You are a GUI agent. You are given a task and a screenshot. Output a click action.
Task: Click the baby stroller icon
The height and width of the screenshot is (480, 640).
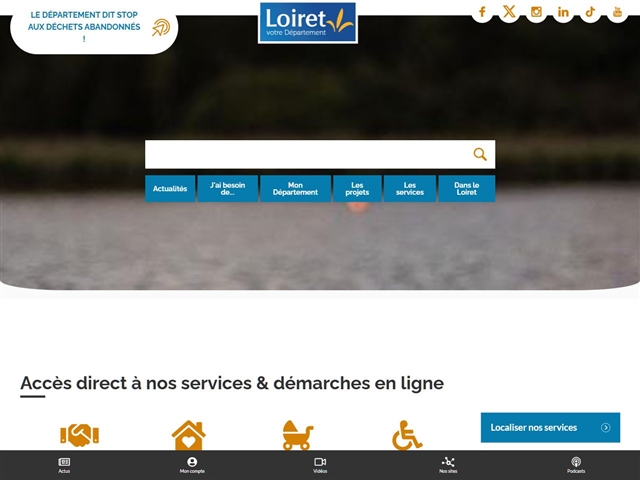[x=298, y=435]
